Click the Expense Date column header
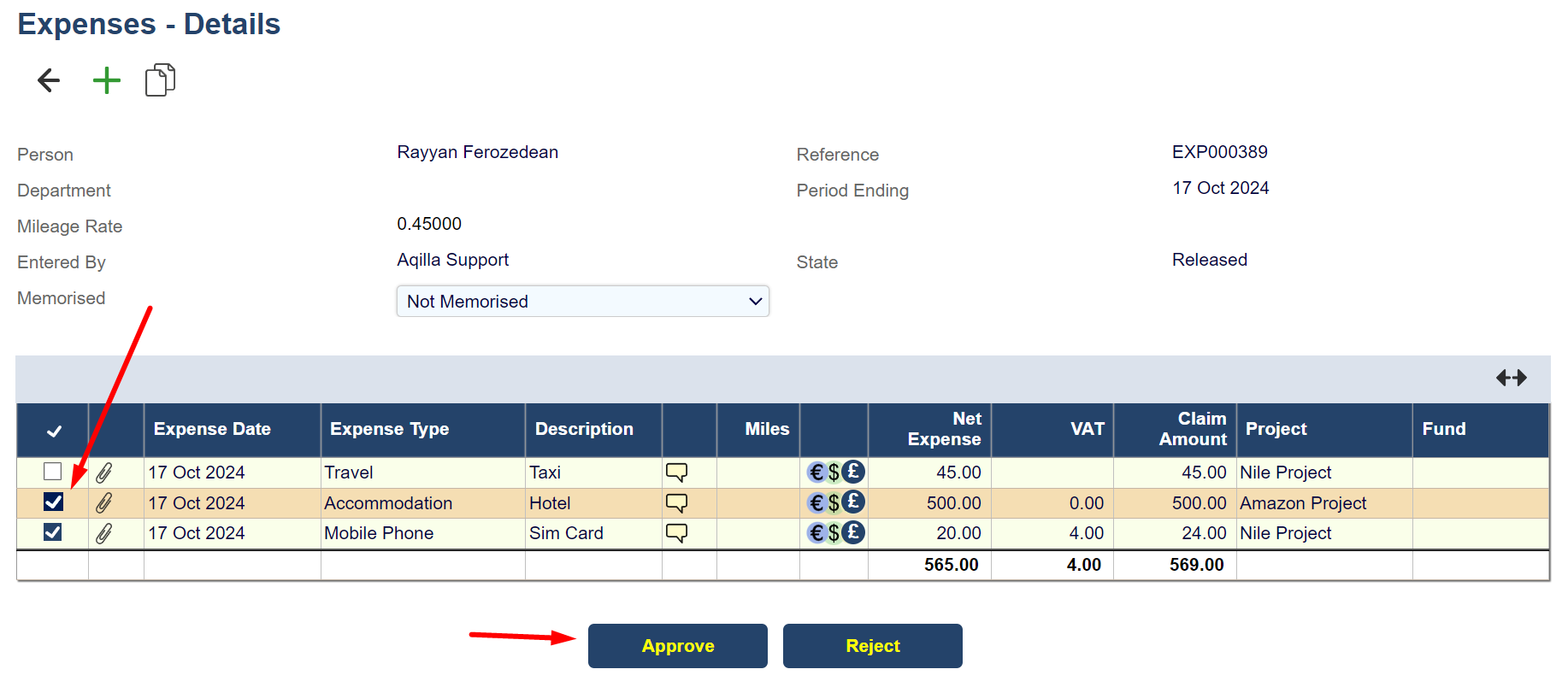This screenshot has height=681, width=1568. tap(212, 430)
